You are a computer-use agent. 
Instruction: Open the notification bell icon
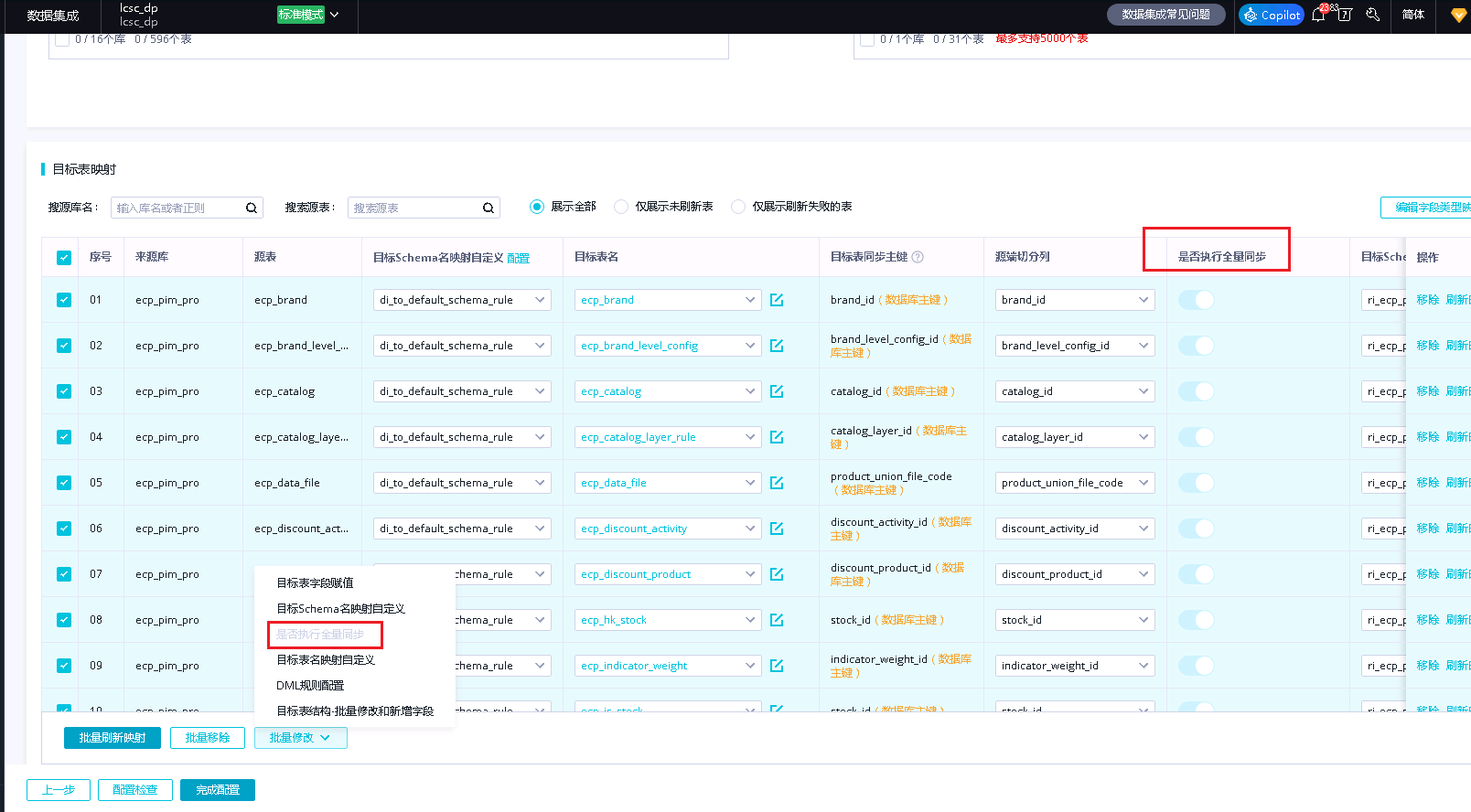coord(1318,15)
